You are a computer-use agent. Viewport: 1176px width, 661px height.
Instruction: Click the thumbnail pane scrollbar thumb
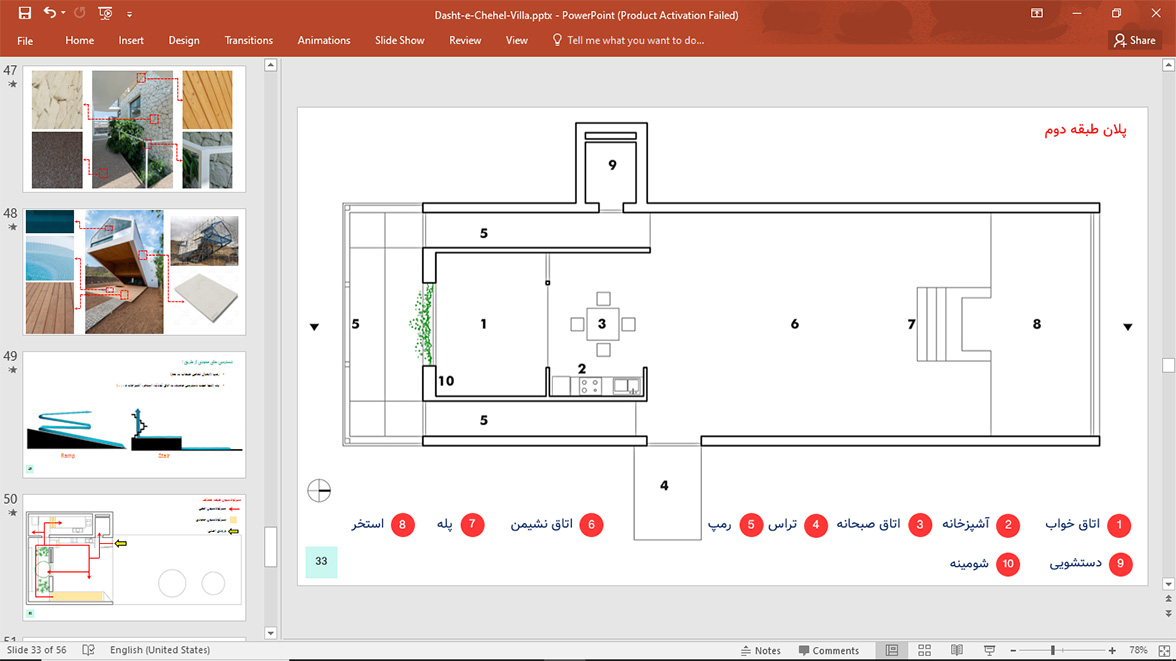click(271, 547)
